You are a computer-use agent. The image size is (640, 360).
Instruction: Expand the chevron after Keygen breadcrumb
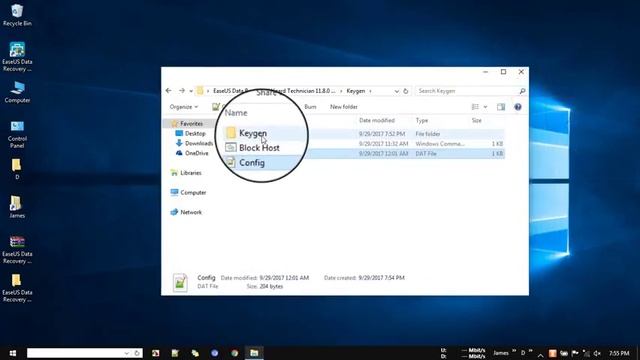[x=370, y=91]
